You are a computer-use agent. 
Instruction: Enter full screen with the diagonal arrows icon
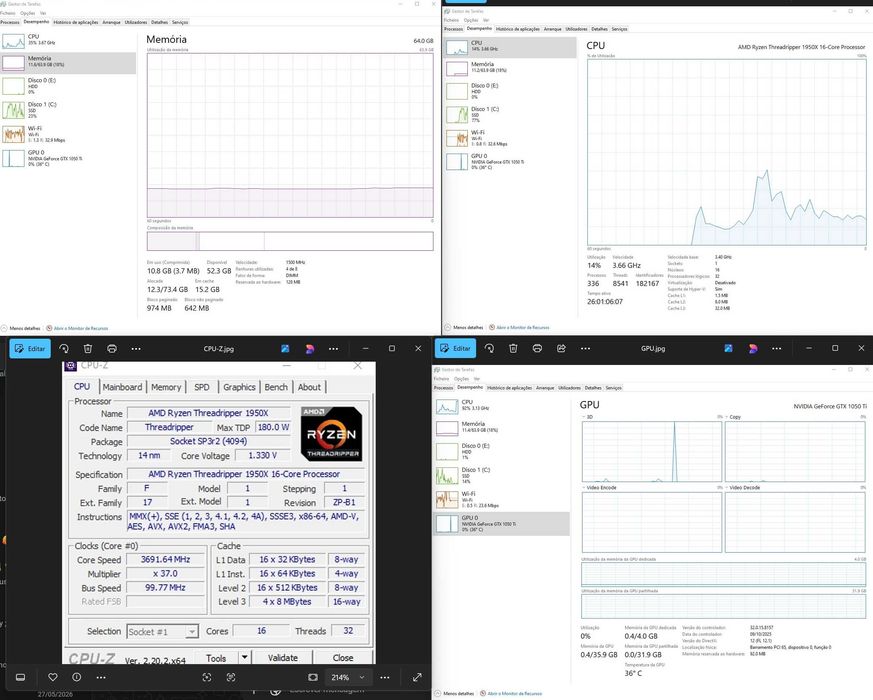click(x=417, y=677)
